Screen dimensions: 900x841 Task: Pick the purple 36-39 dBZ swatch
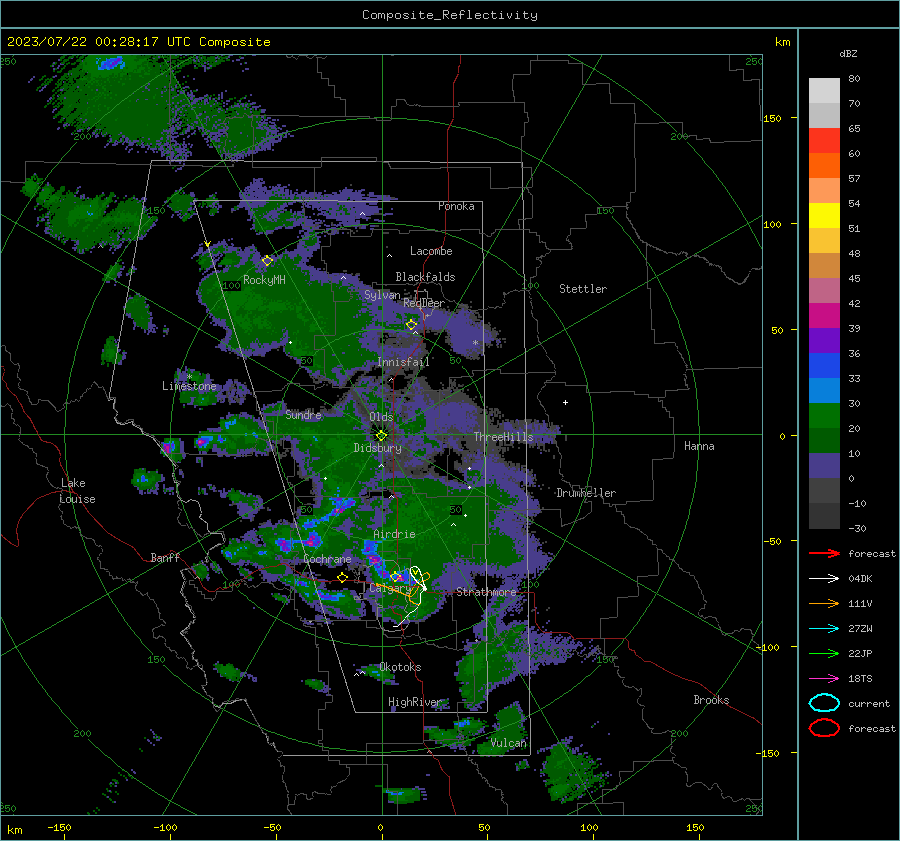824,340
